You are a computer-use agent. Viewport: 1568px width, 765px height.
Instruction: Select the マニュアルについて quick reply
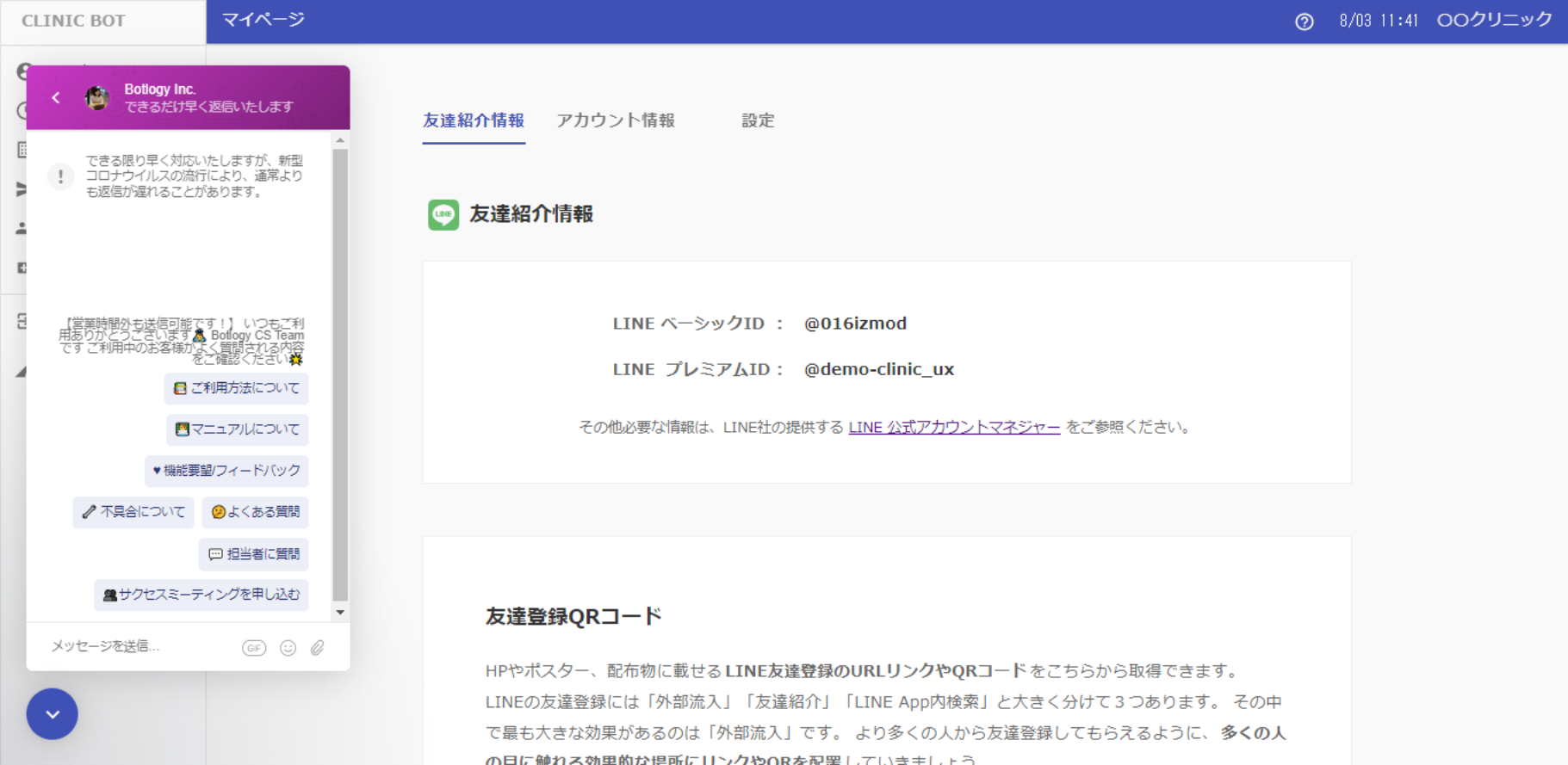point(238,429)
